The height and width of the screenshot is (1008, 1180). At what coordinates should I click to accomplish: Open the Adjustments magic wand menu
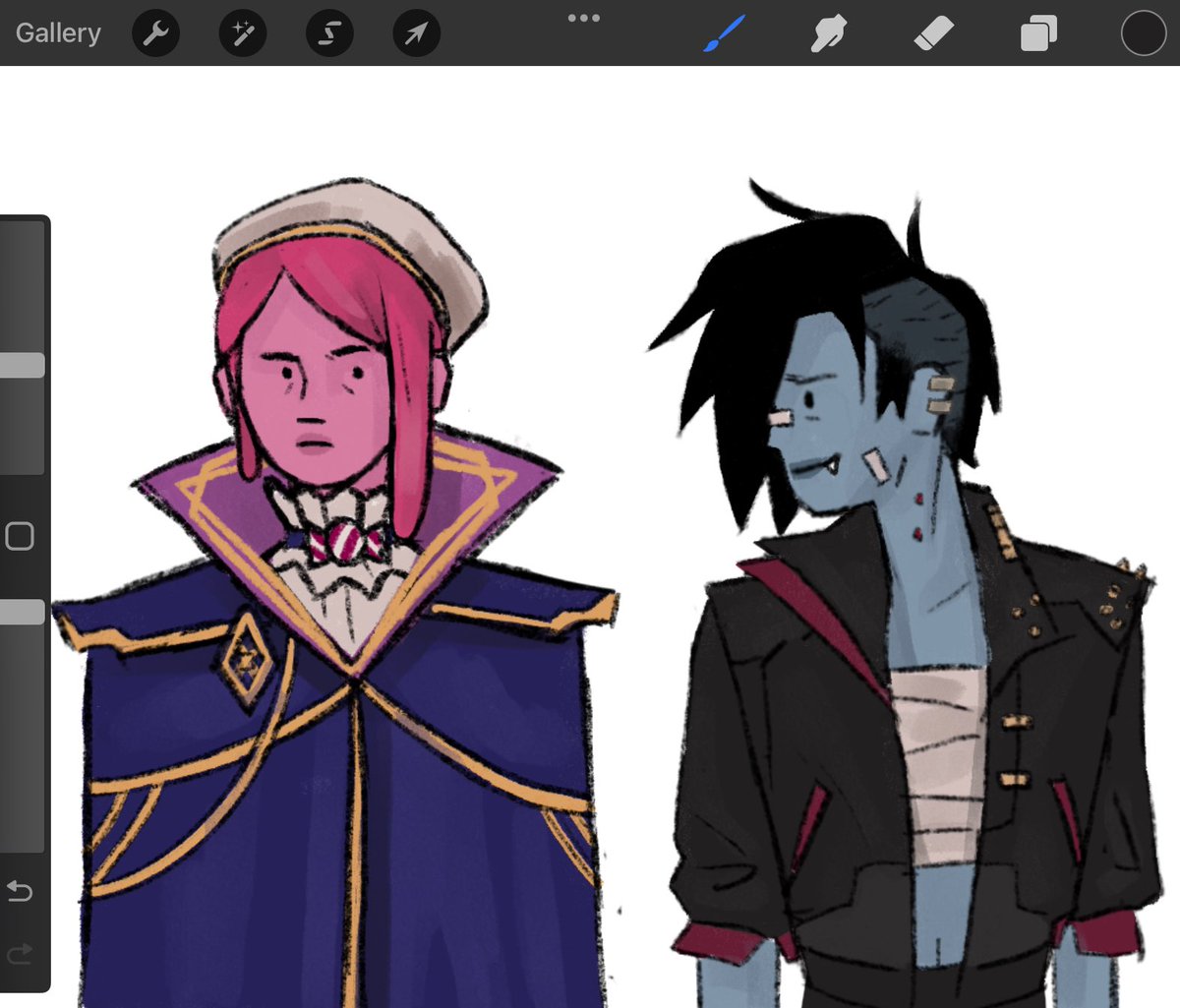point(242,34)
